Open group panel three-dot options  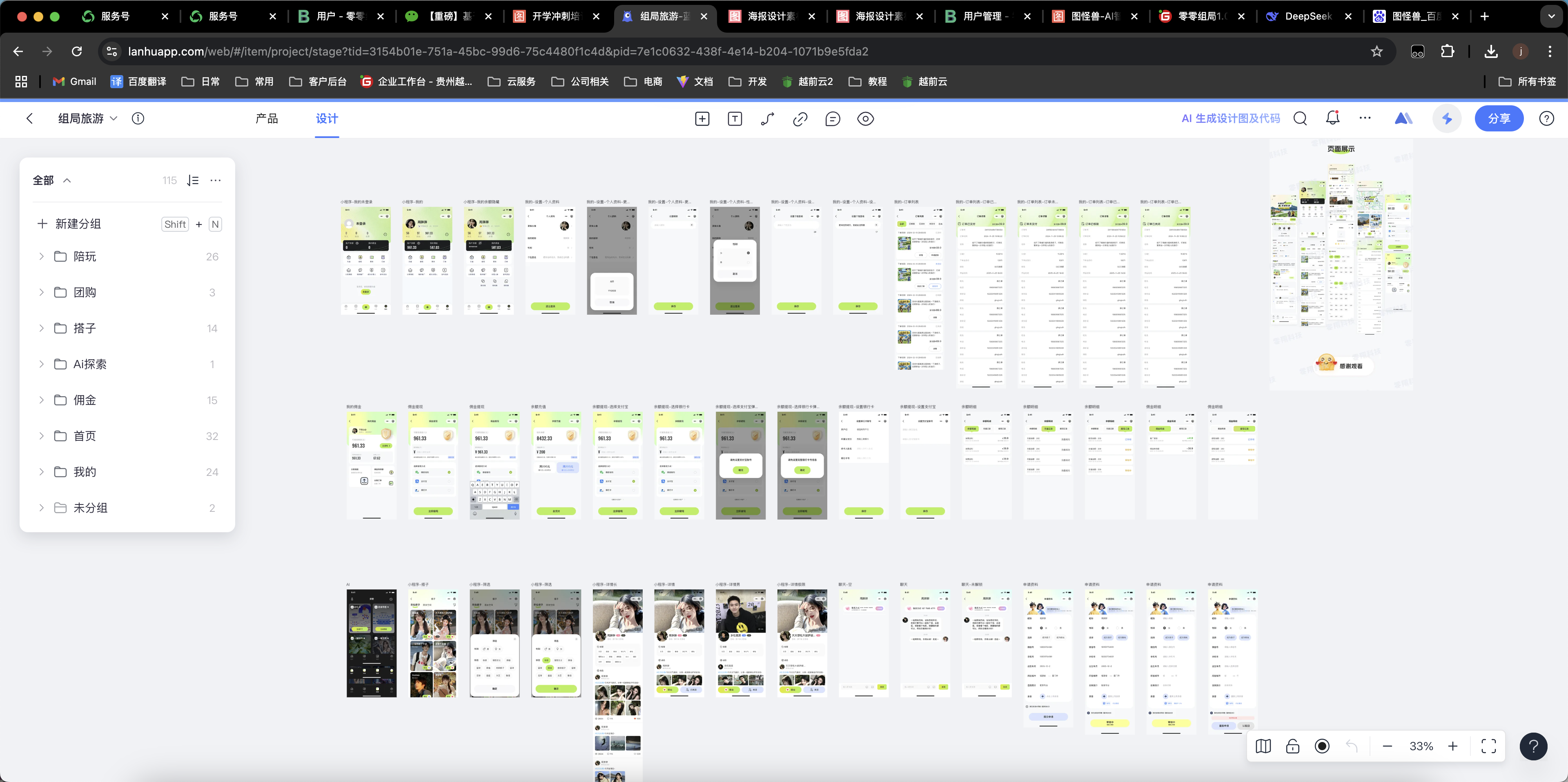tap(216, 180)
